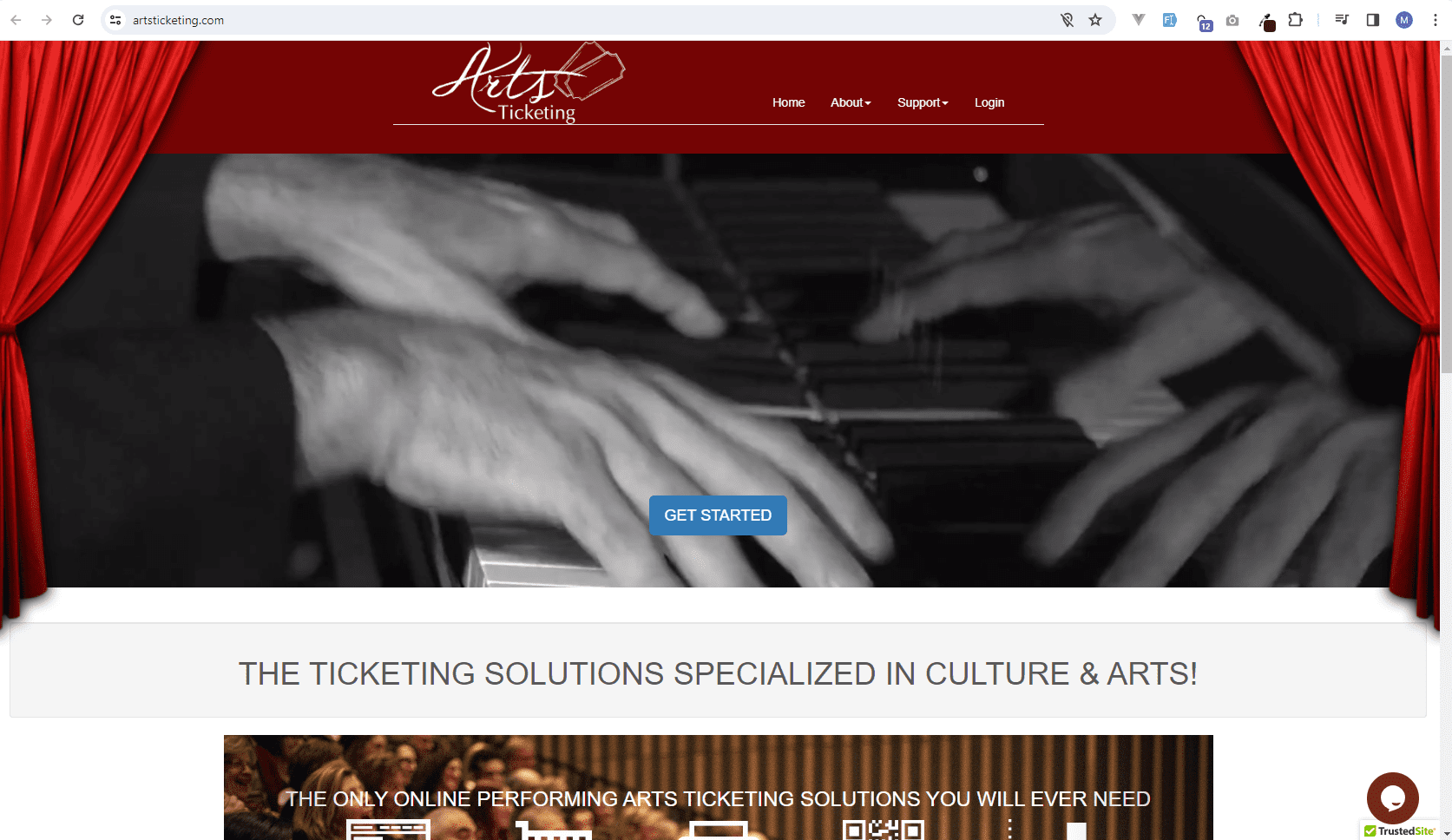Reload the page

(x=78, y=20)
